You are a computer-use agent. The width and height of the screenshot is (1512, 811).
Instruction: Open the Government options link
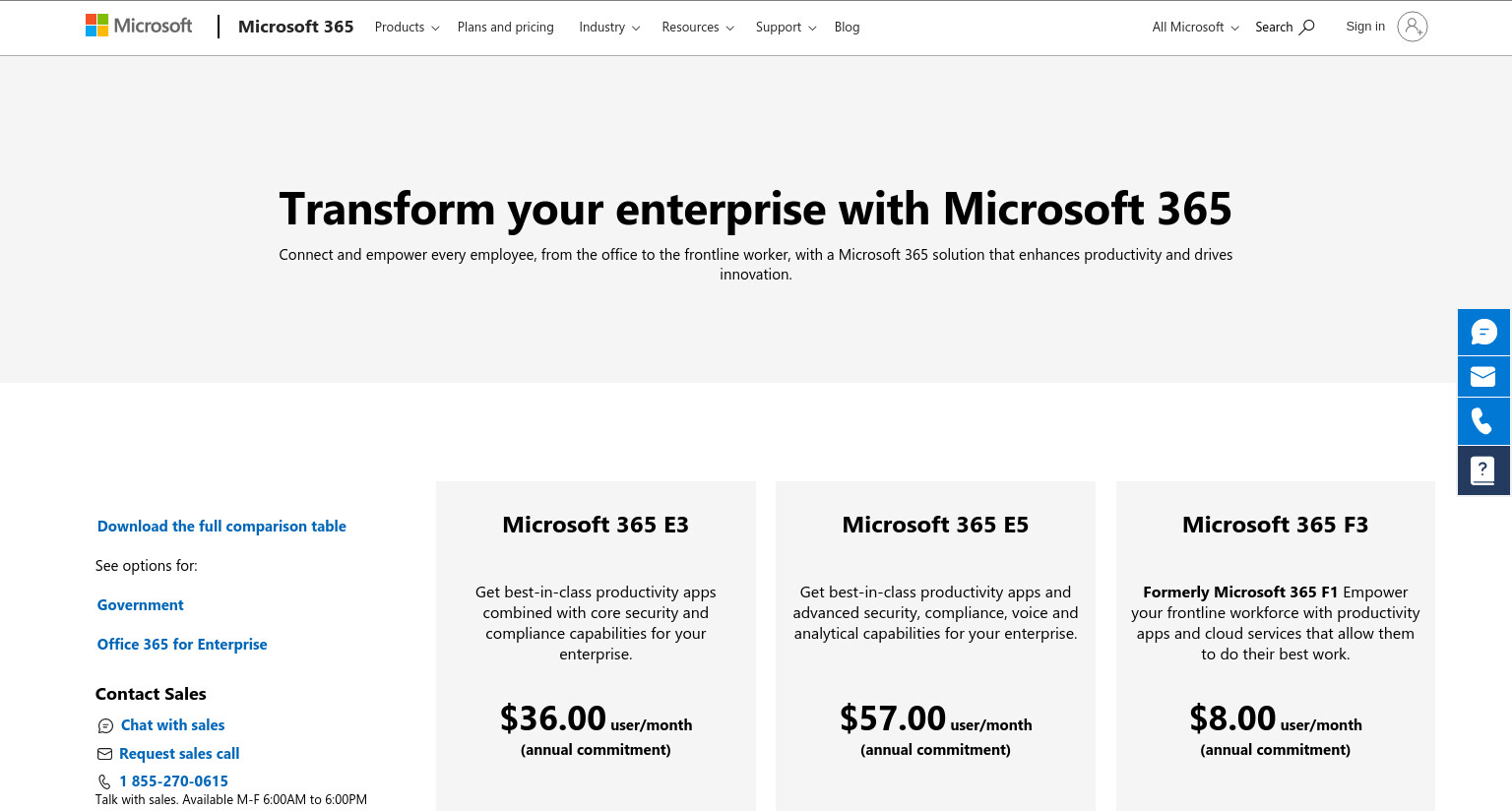point(140,605)
